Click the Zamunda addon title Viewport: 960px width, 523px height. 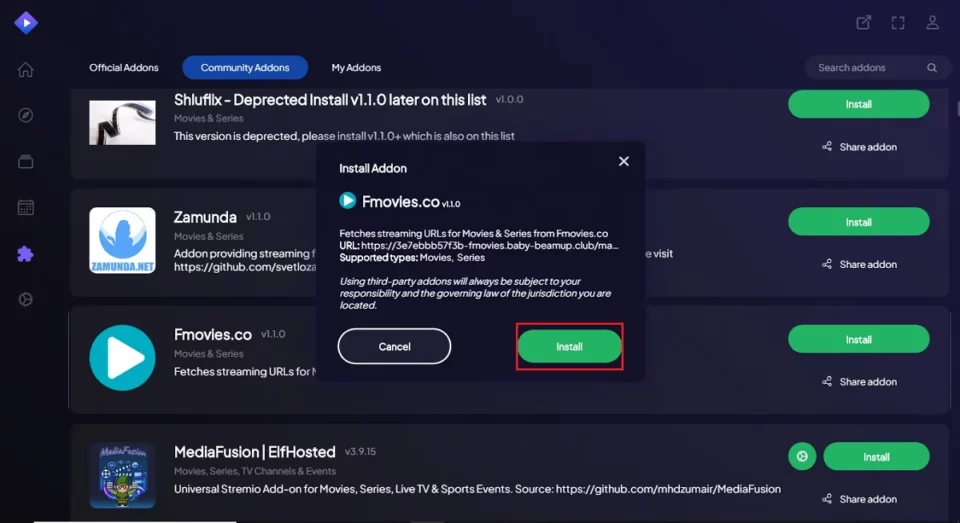click(x=205, y=217)
